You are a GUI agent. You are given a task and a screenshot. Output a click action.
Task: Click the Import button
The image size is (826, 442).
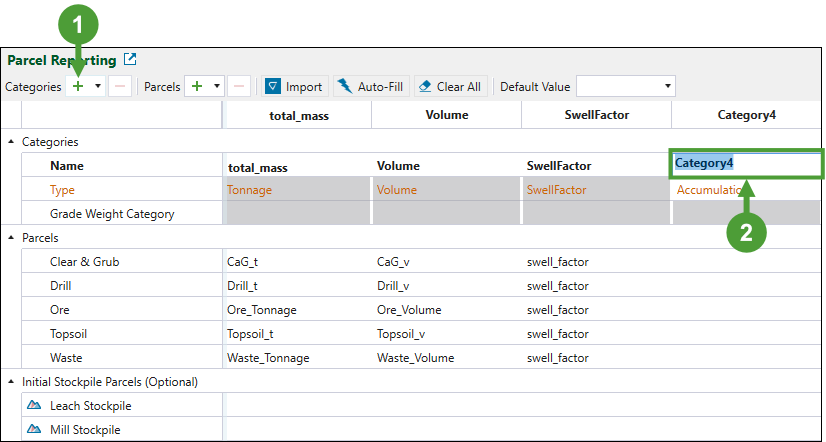pyautogui.click(x=293, y=87)
